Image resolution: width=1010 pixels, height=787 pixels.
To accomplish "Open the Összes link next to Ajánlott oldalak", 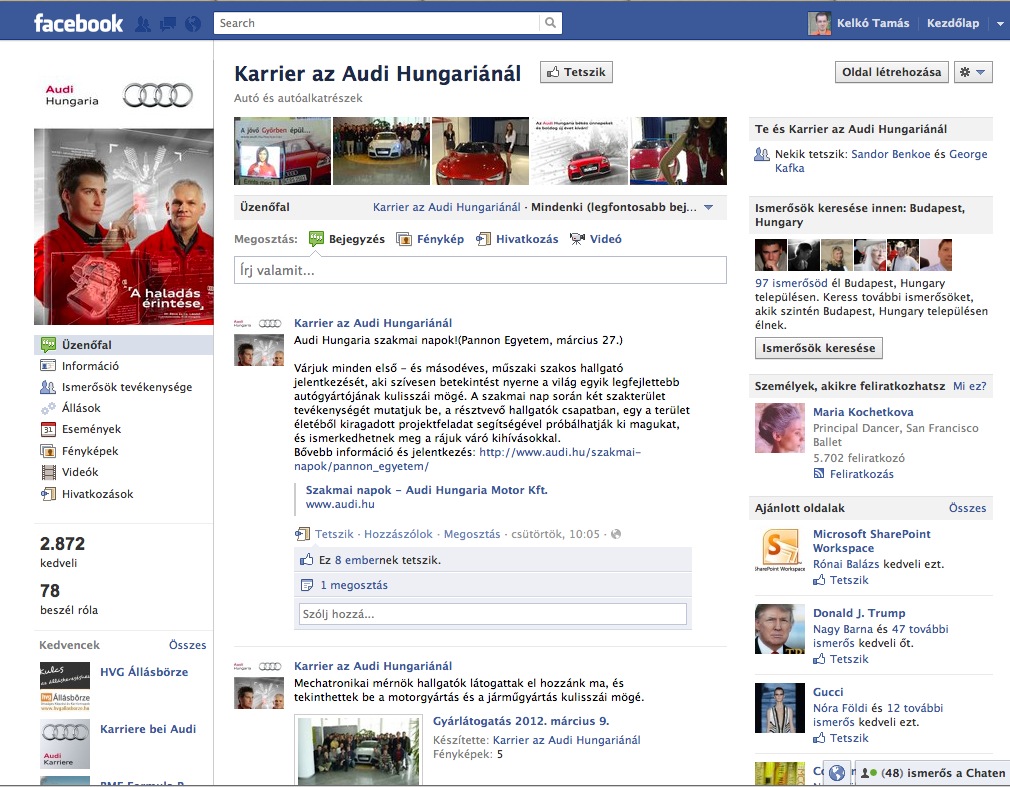I will pos(967,508).
